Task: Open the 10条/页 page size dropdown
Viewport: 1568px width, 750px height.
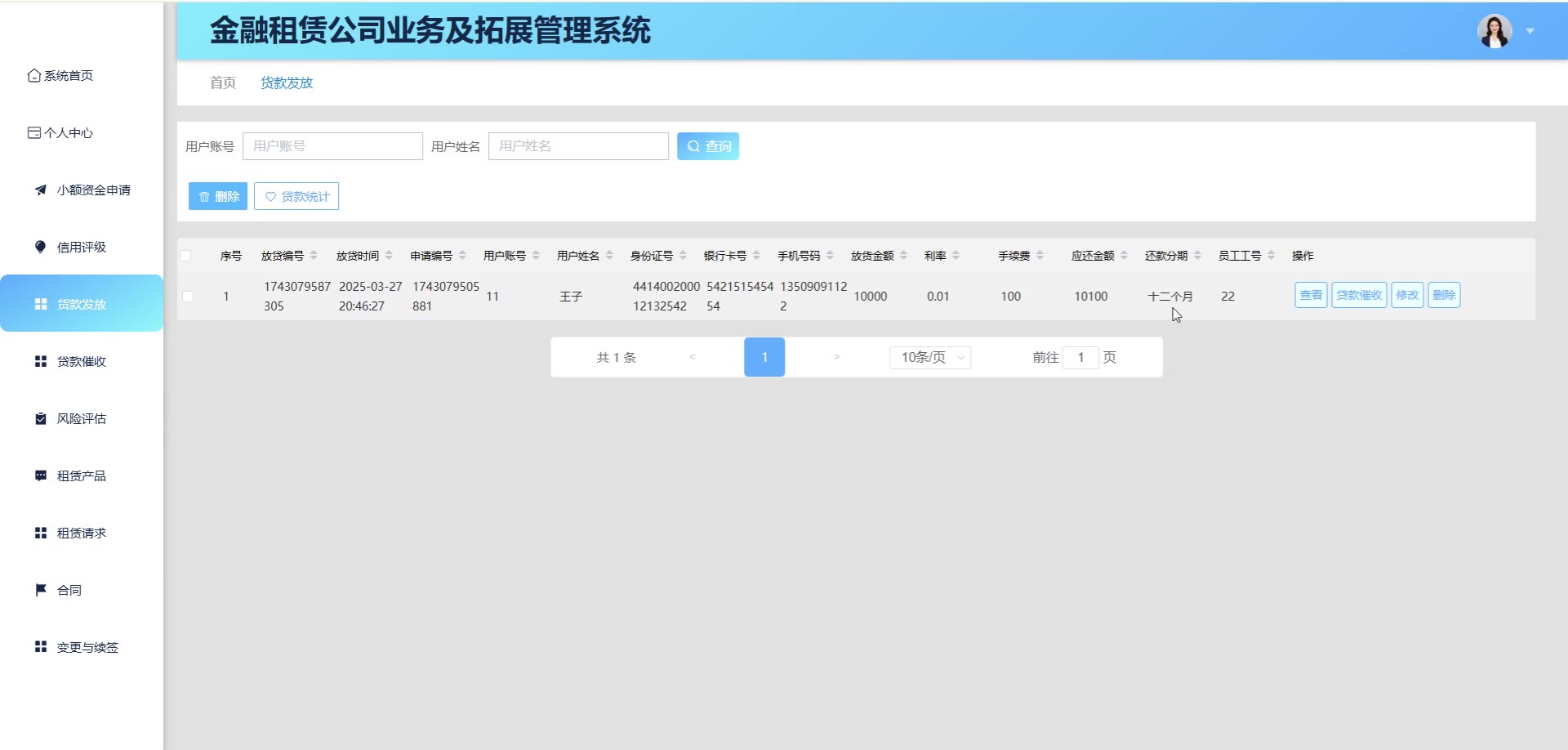Action: [930, 357]
